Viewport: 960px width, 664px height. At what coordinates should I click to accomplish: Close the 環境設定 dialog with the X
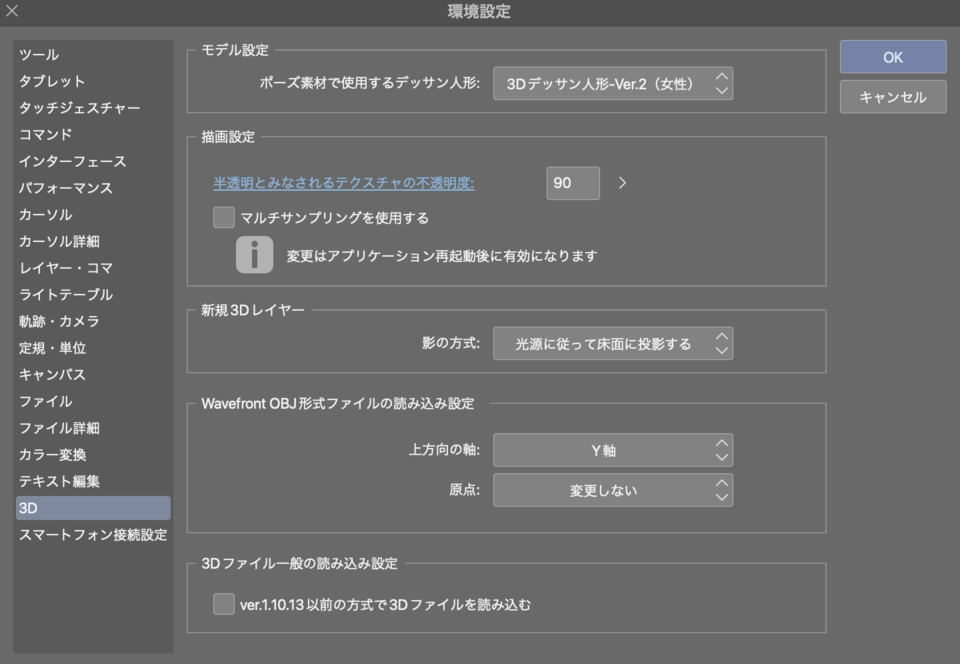(x=12, y=10)
